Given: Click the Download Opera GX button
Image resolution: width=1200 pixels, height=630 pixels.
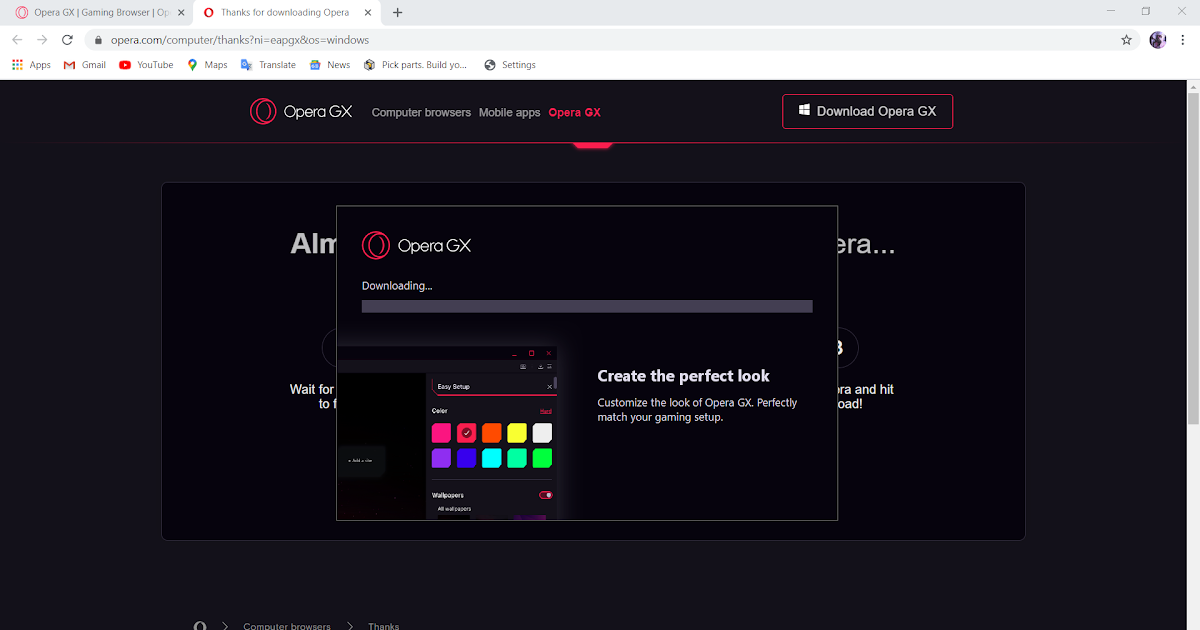Looking at the screenshot, I should pos(867,112).
